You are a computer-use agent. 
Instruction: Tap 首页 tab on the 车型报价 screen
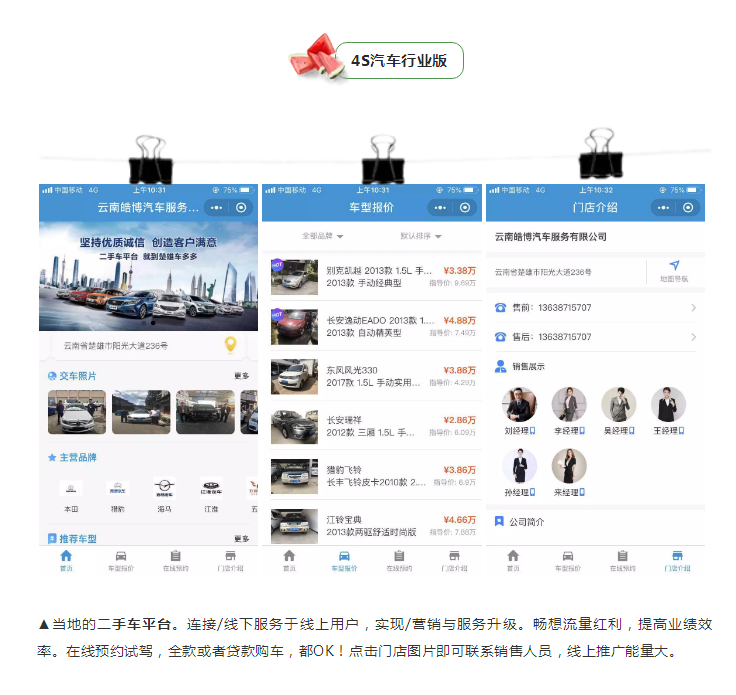289,561
